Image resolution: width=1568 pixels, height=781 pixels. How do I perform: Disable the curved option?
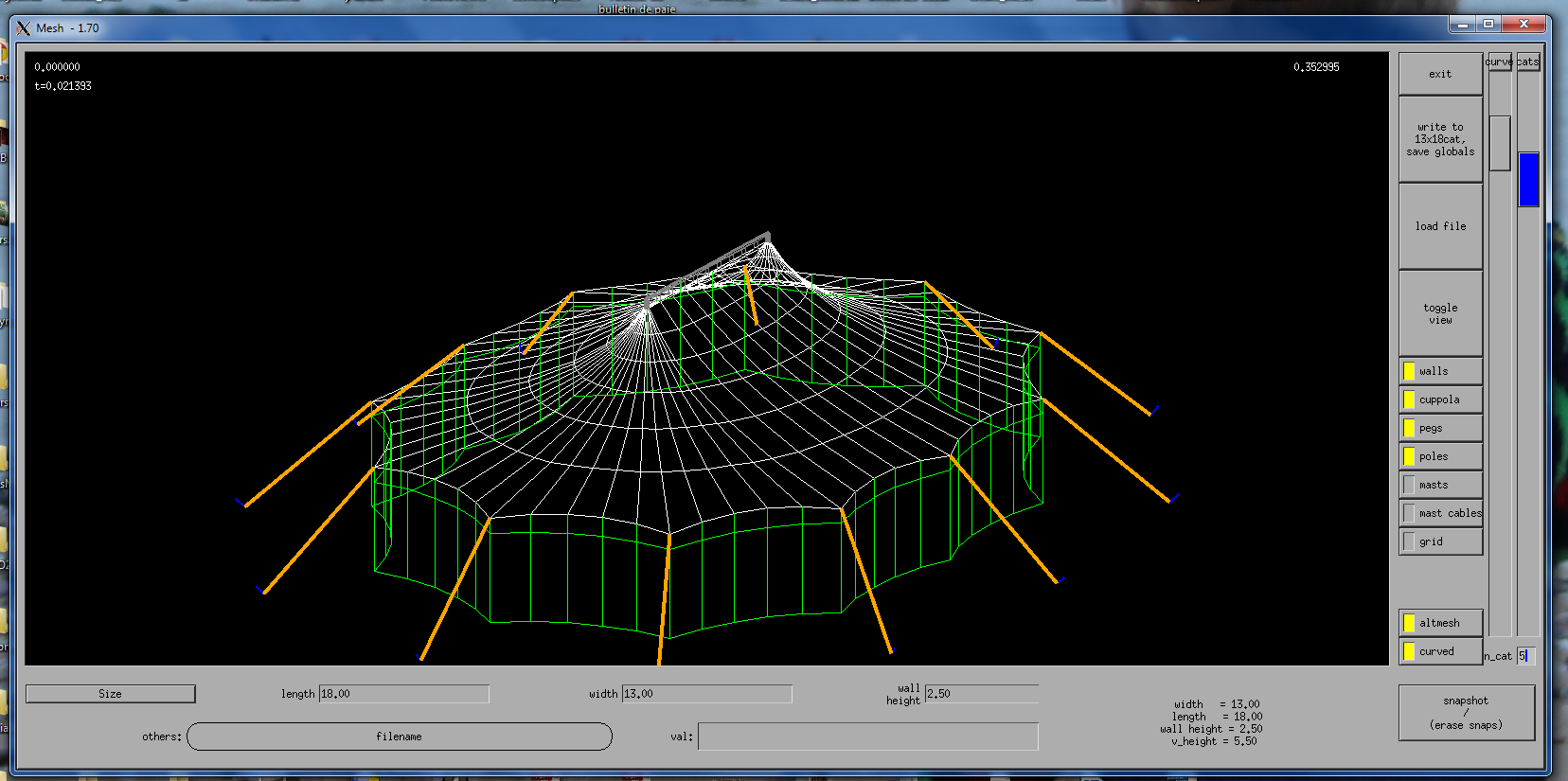click(x=1410, y=651)
